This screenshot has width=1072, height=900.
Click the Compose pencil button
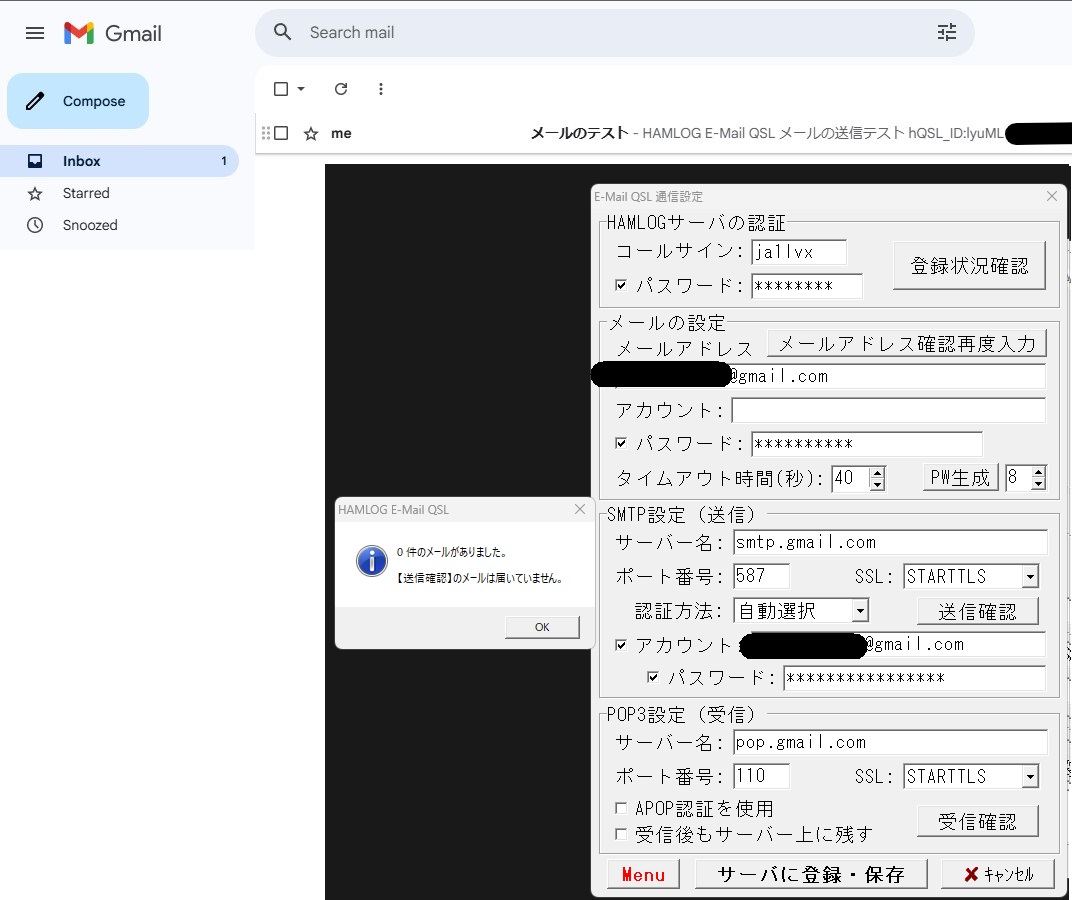[78, 101]
